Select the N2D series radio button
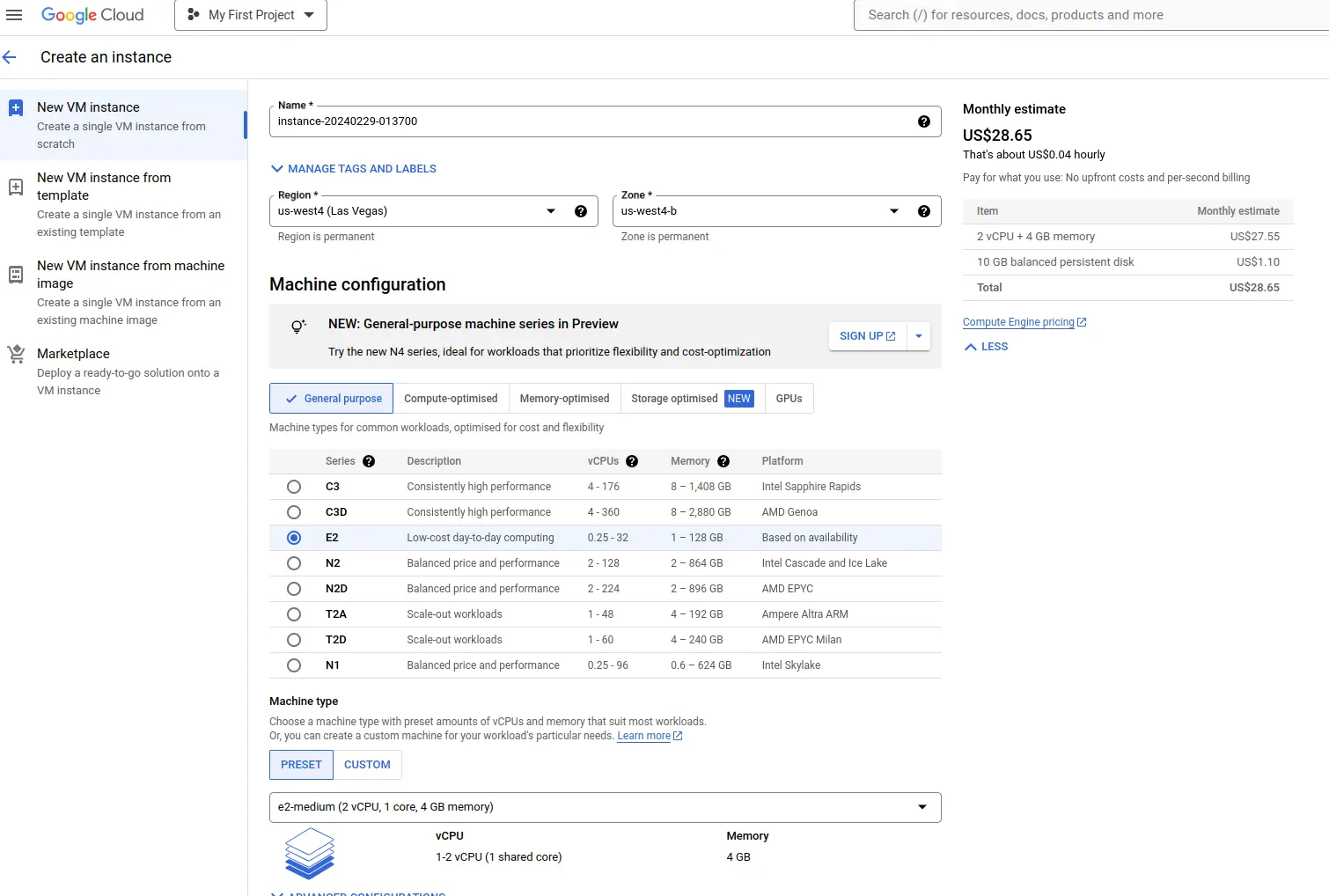Screen dimensions: 1329x896 pyautogui.click(x=294, y=589)
